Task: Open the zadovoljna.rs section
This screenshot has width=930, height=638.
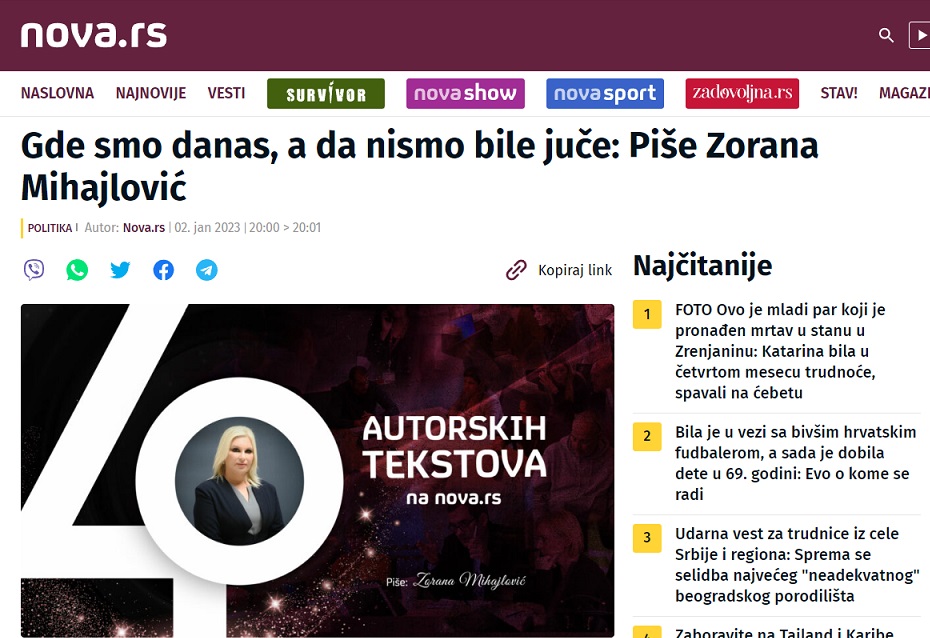Action: 742,94
